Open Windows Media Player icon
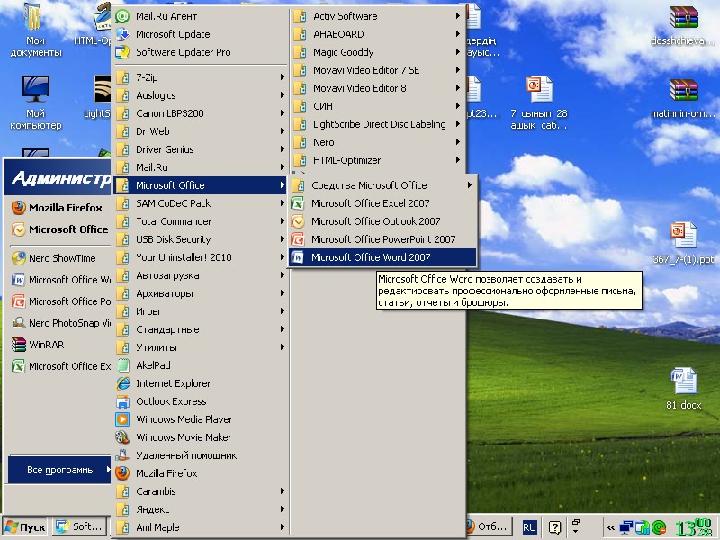The height and width of the screenshot is (540, 720). coord(122,420)
